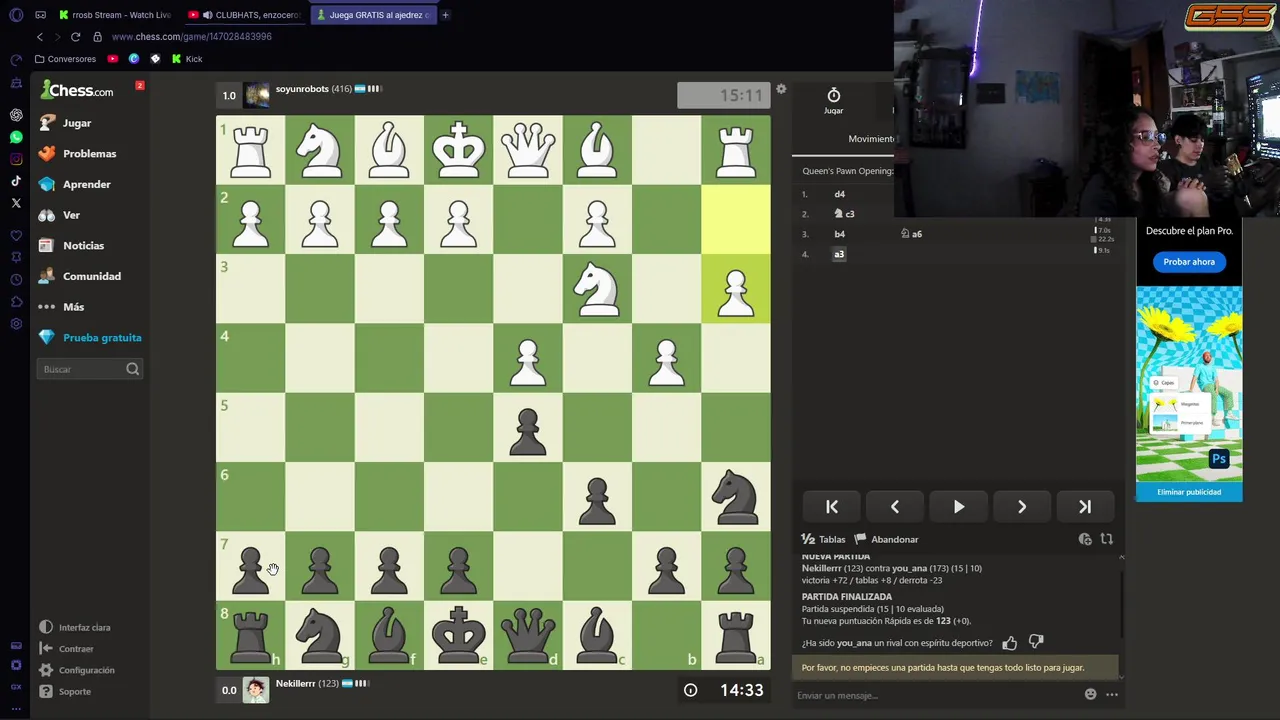Viewport: 1280px width, 720px height.
Task: Expand the Más menu
Action: tap(61, 307)
